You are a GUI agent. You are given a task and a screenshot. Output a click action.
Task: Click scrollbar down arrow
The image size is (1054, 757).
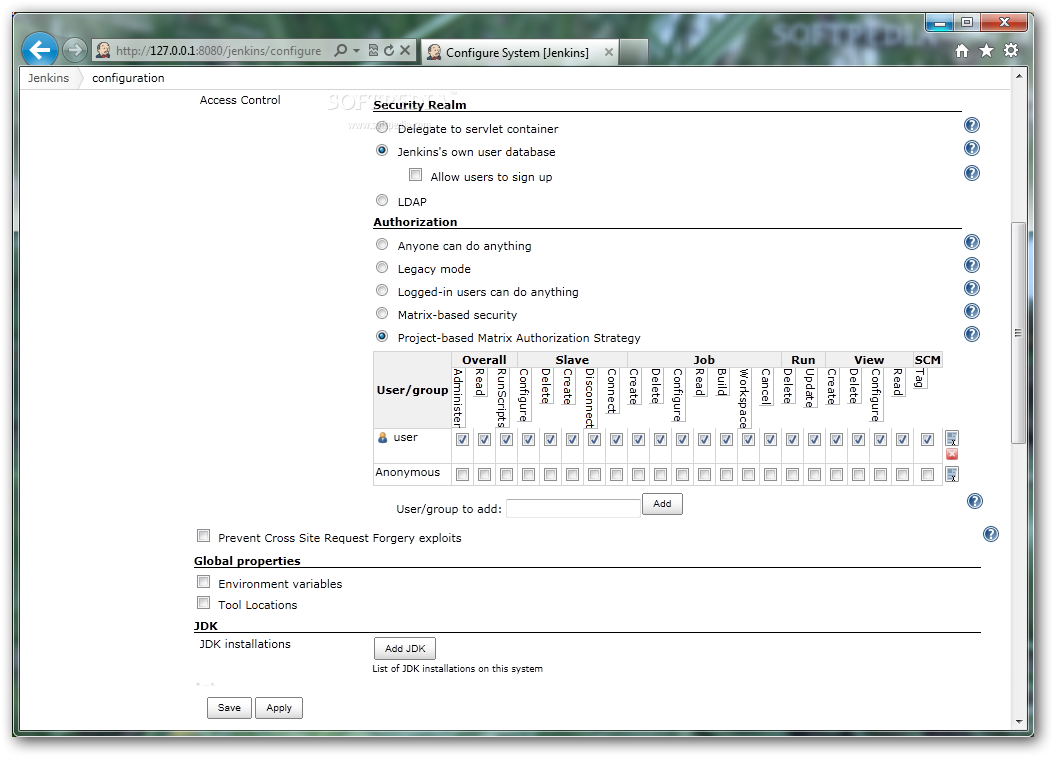coord(1019,721)
